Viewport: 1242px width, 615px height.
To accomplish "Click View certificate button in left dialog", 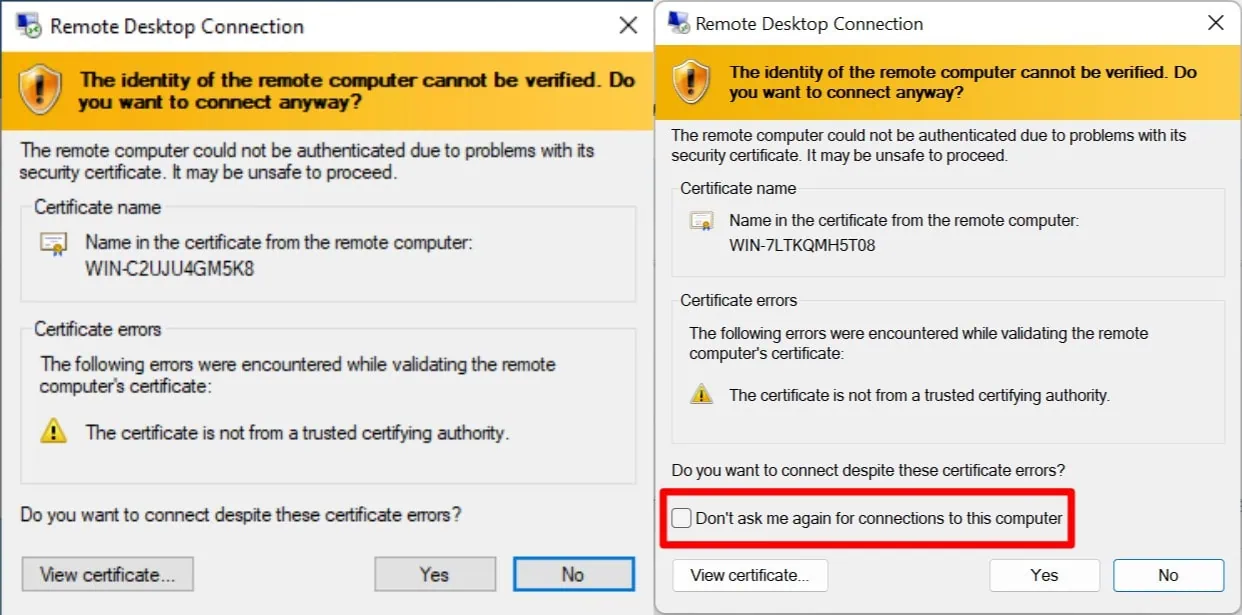I will (107, 574).
